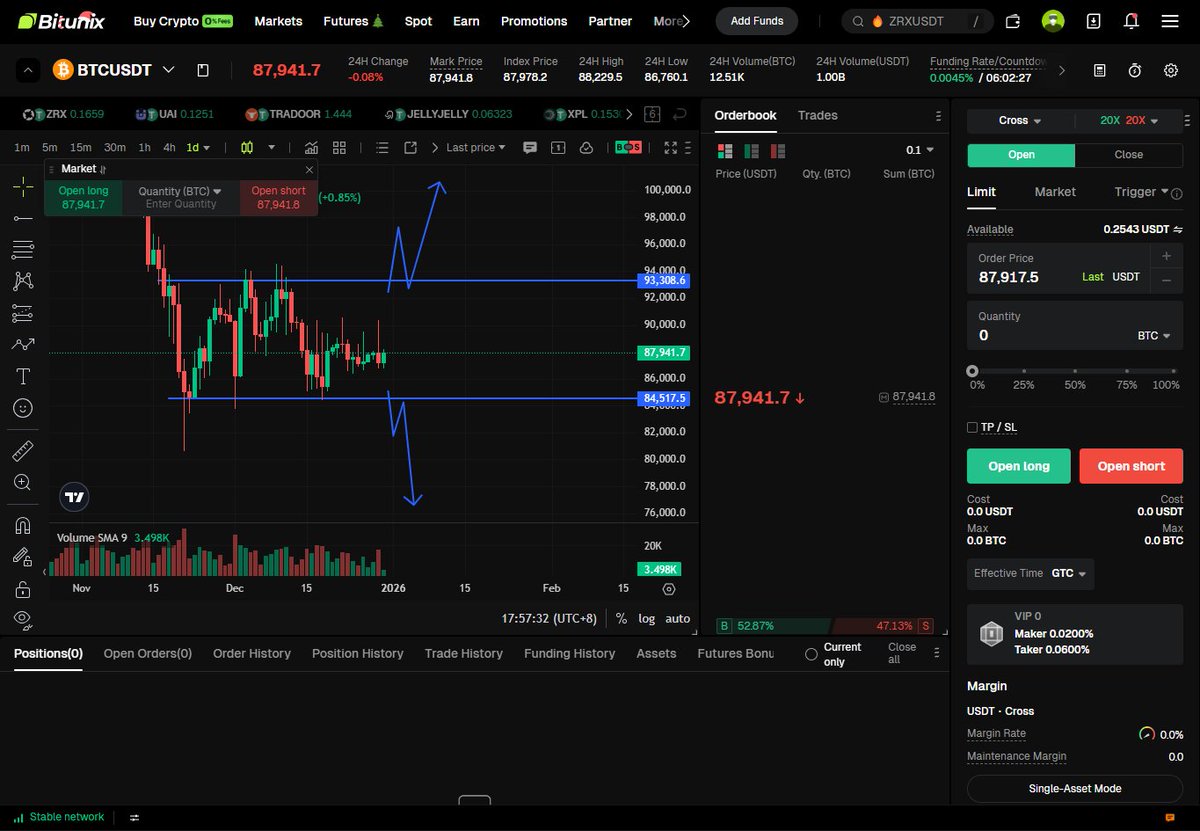Enable the TP / SL checkbox
Viewport: 1200px width, 831px height.
click(x=972, y=427)
